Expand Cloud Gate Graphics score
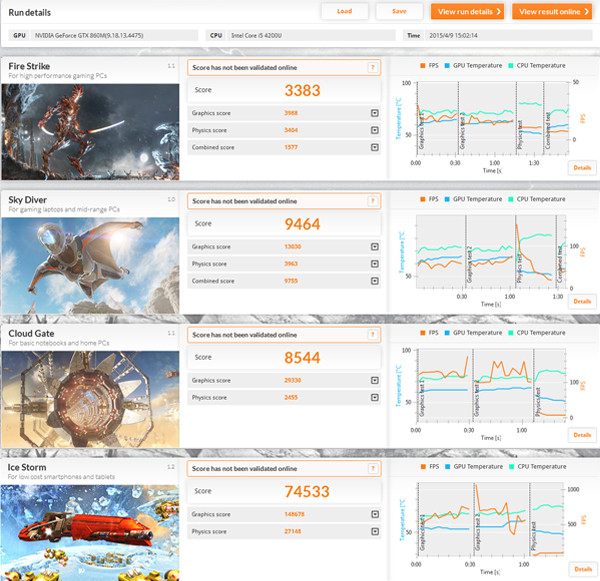This screenshot has width=600, height=581. pos(375,380)
